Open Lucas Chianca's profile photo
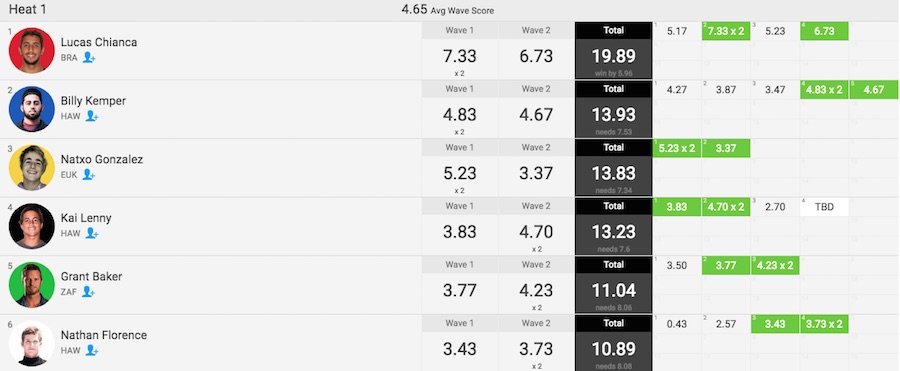900x371 pixels. click(32, 51)
